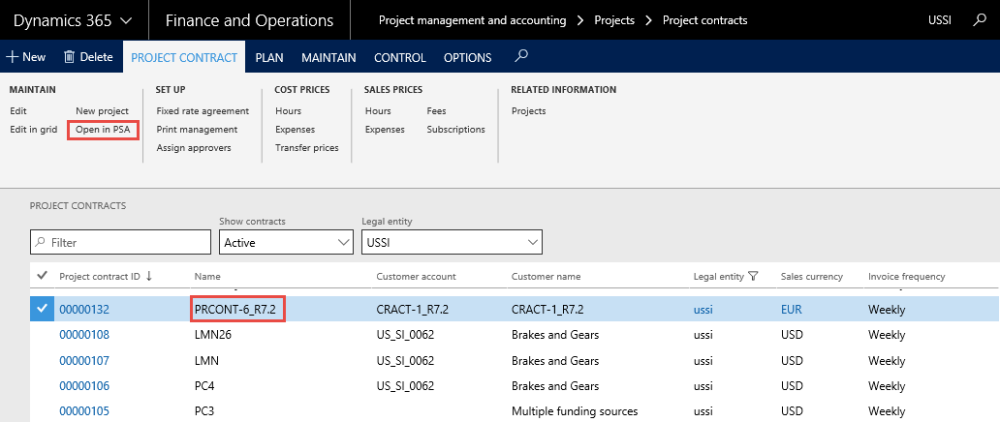Click the Legal entity column filter funnel icon
Image resolution: width=1000 pixels, height=422 pixels.
[753, 276]
